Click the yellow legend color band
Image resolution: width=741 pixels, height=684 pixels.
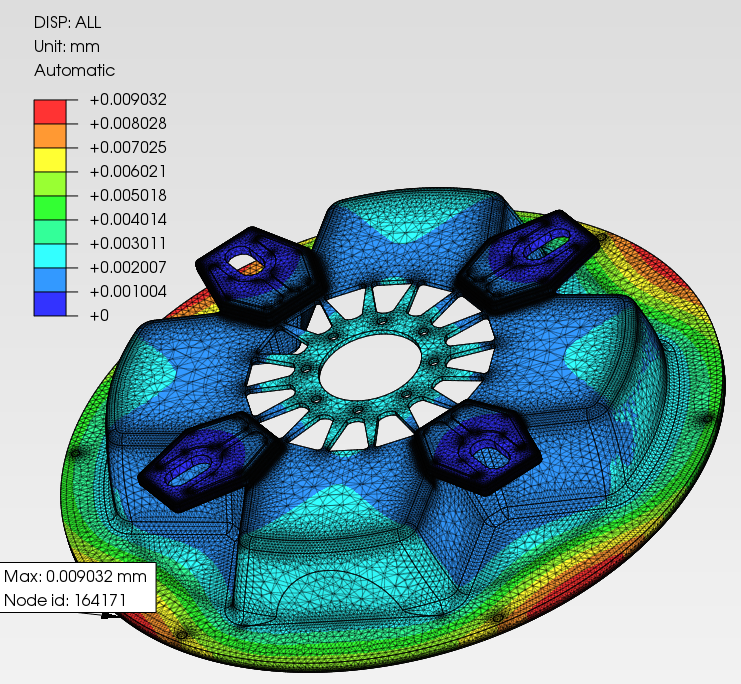coord(50,160)
